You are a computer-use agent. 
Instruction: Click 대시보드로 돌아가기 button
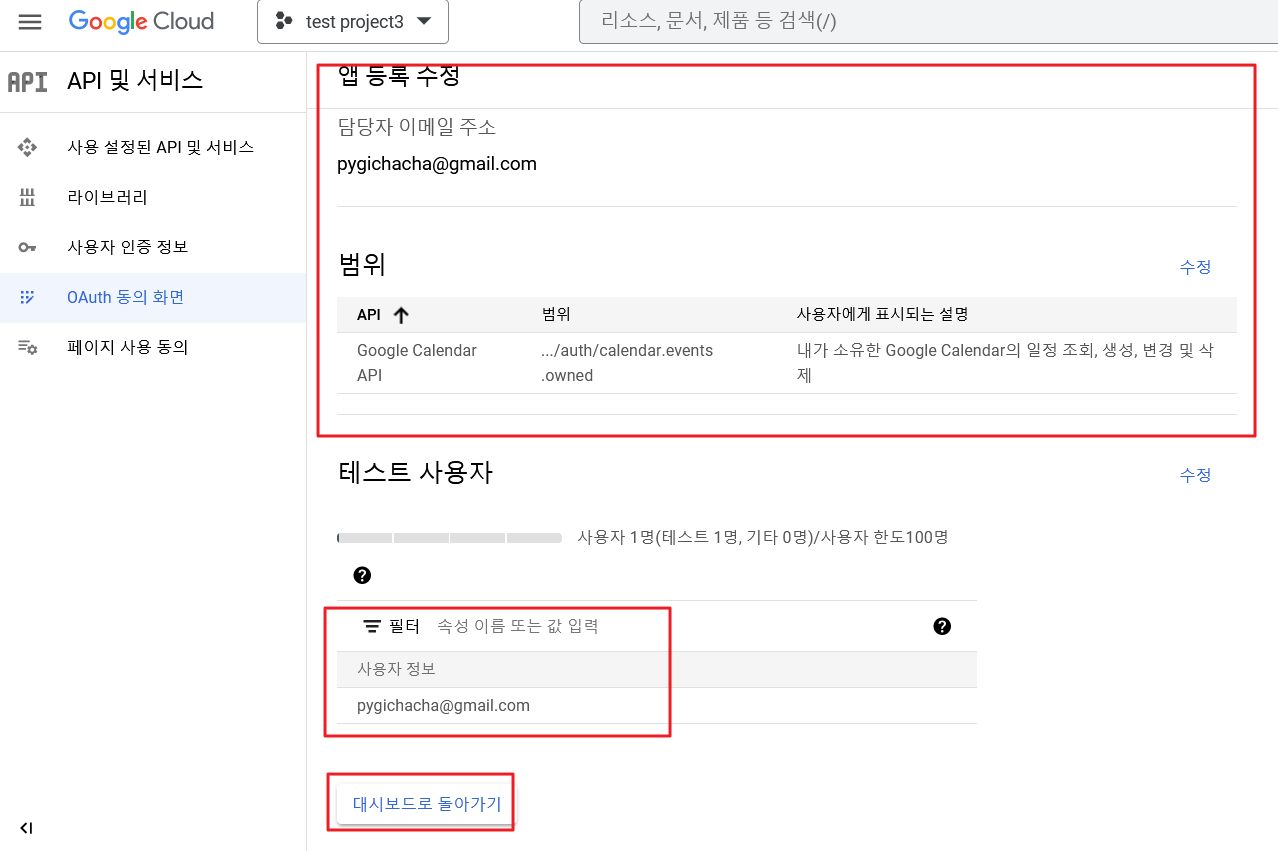point(427,804)
